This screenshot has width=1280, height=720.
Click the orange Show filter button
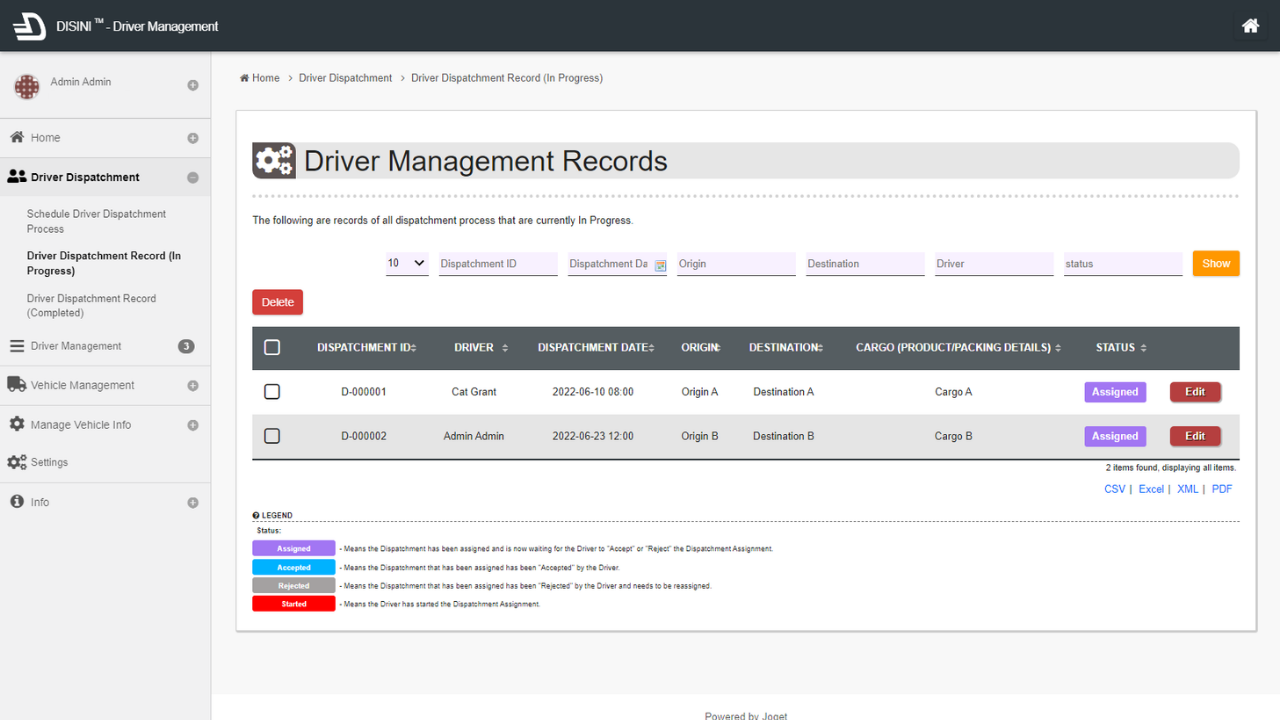point(1215,263)
